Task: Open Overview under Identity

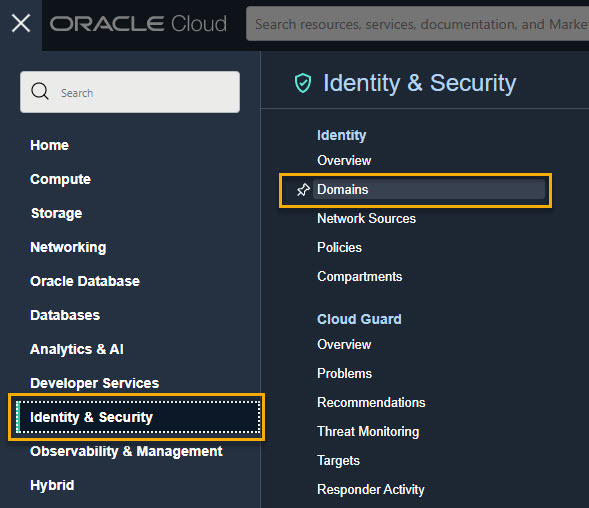Action: 344,160
